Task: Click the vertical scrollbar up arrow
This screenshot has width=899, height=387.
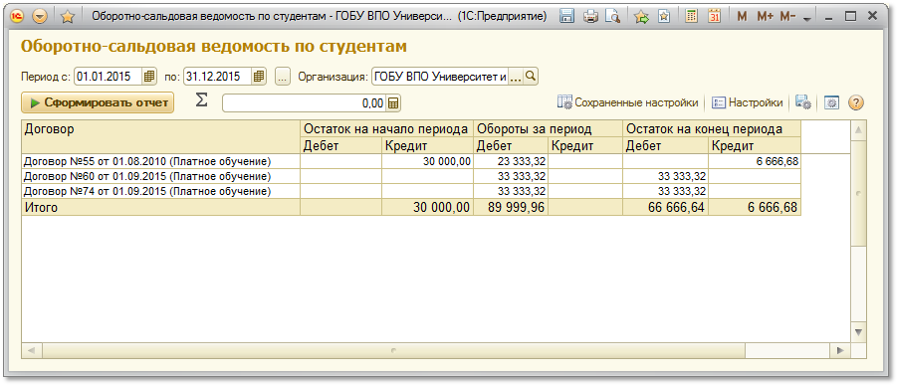Action: click(858, 130)
